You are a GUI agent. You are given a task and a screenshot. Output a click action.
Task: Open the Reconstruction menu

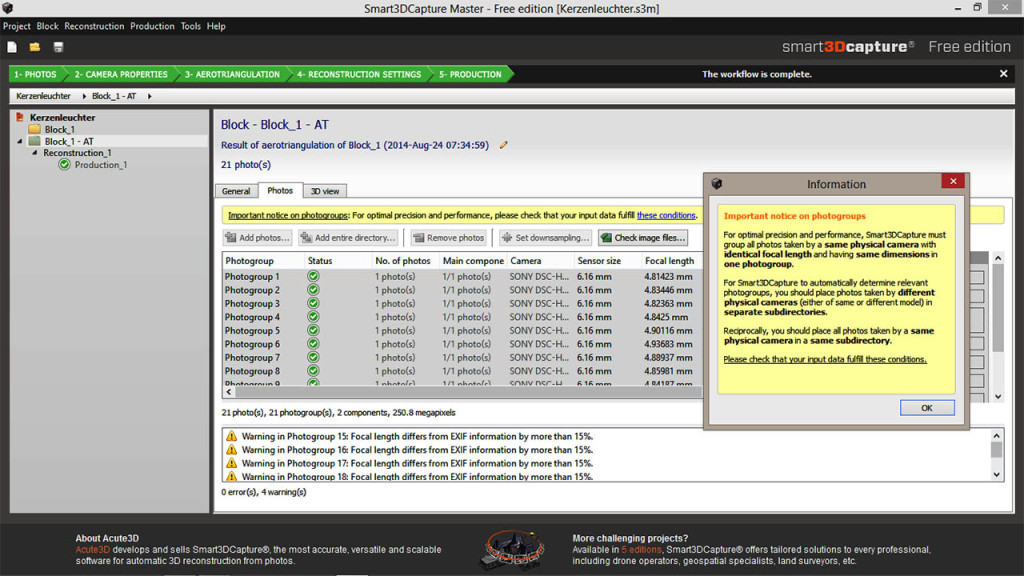coord(94,26)
